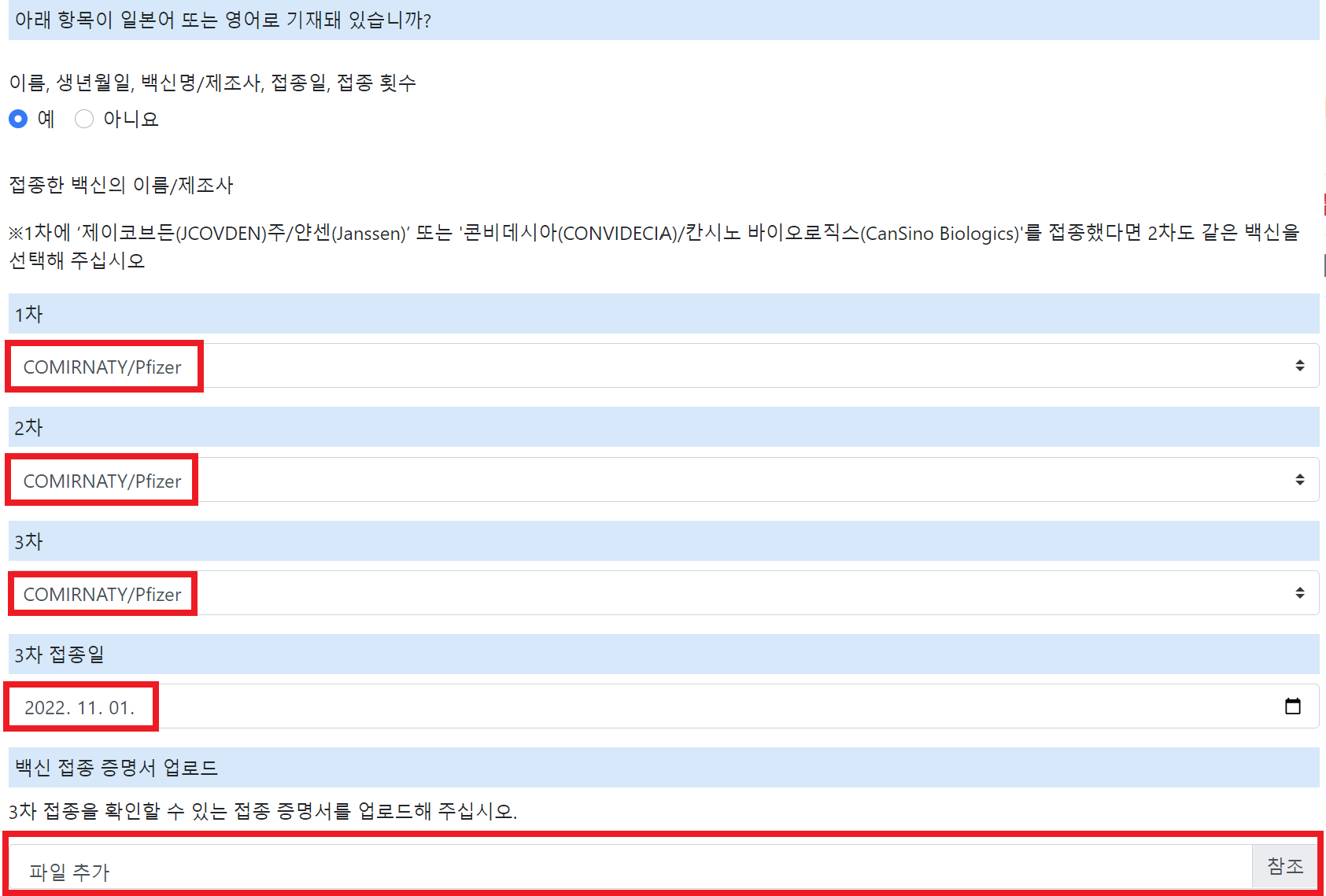Select the '아니요' radio button
This screenshot has height=896, width=1326.
[84, 119]
